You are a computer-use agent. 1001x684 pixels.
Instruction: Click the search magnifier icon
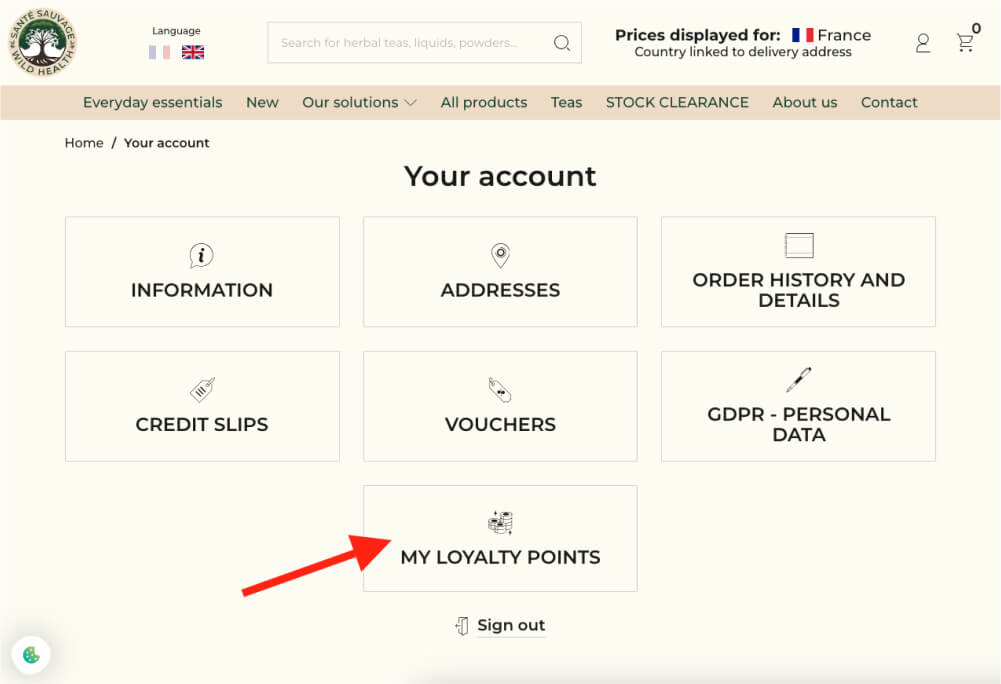tap(562, 43)
